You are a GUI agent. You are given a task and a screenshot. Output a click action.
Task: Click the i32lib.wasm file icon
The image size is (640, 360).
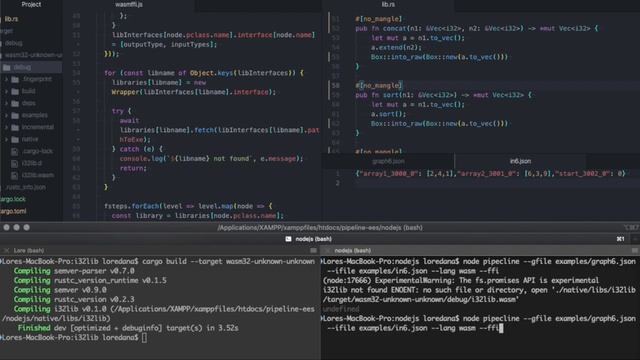point(15,176)
